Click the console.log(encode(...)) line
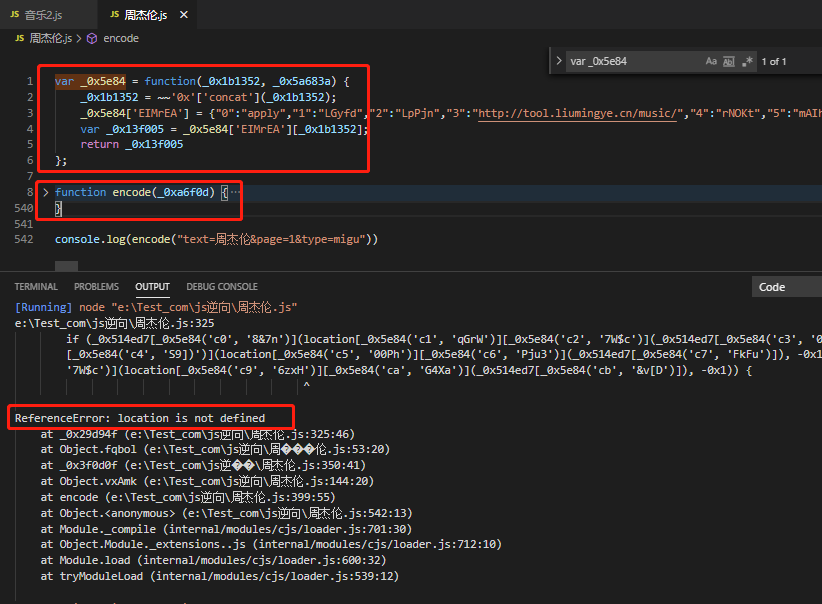822x604 pixels. [217, 239]
